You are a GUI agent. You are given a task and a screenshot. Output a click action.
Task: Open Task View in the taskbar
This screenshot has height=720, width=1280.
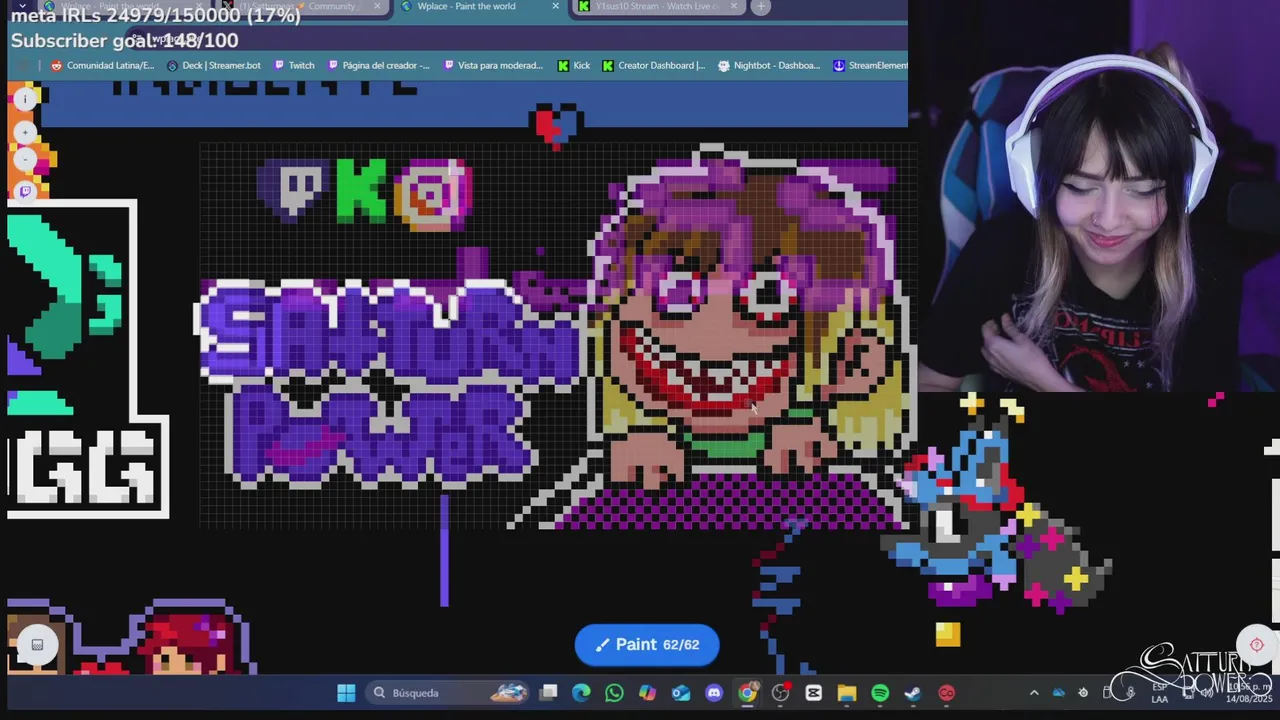point(548,693)
